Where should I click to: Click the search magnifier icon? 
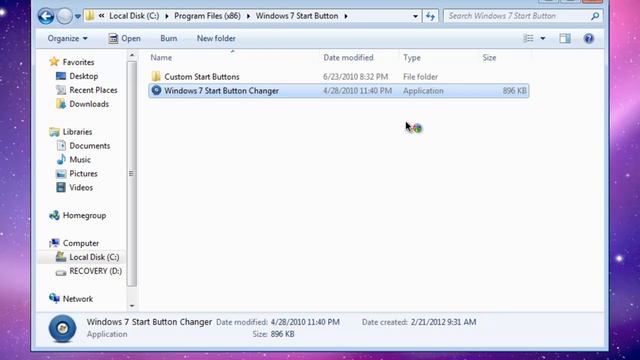(x=595, y=16)
